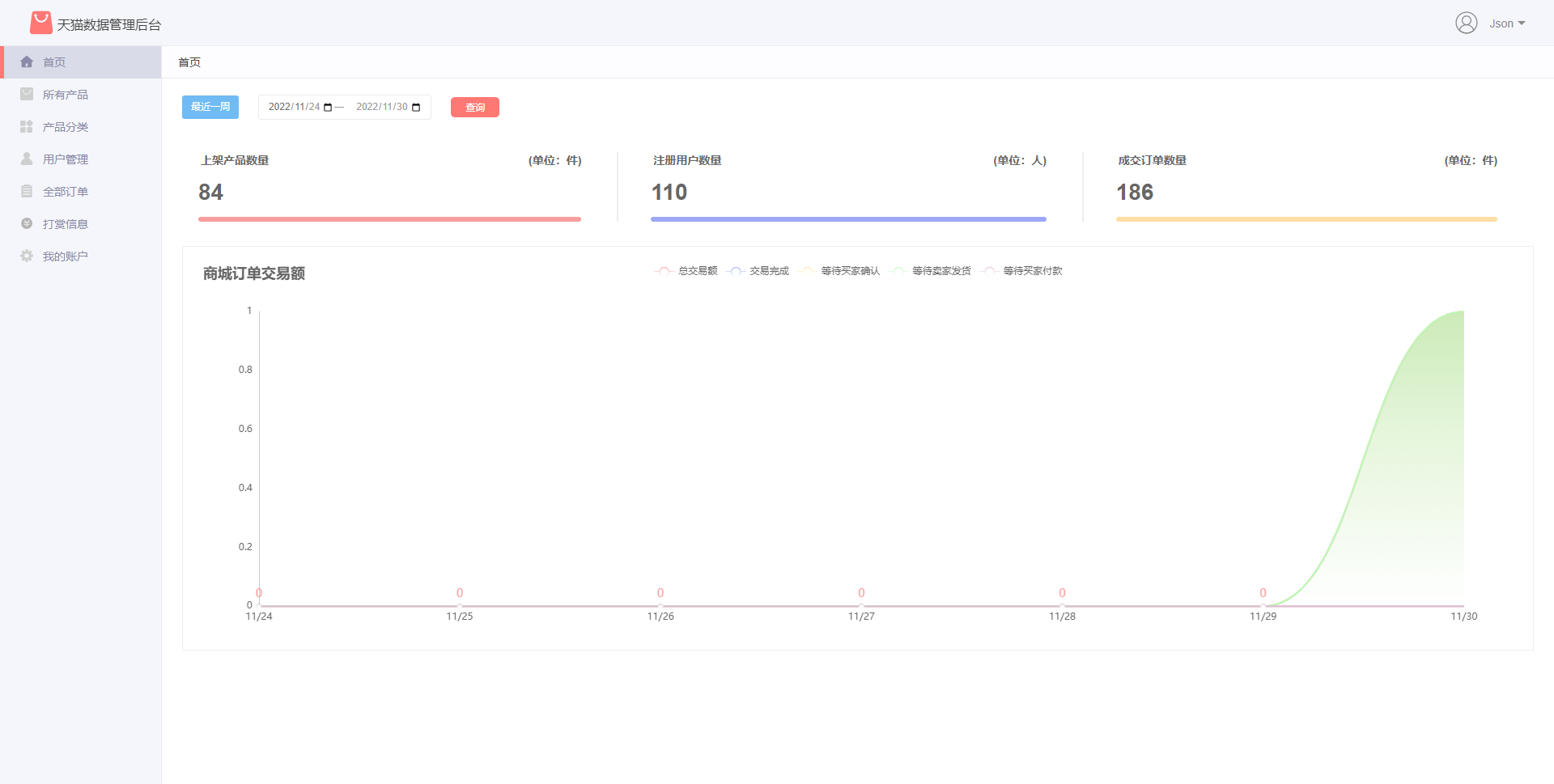Click the 查询 search button
1554x784 pixels.
click(475, 107)
